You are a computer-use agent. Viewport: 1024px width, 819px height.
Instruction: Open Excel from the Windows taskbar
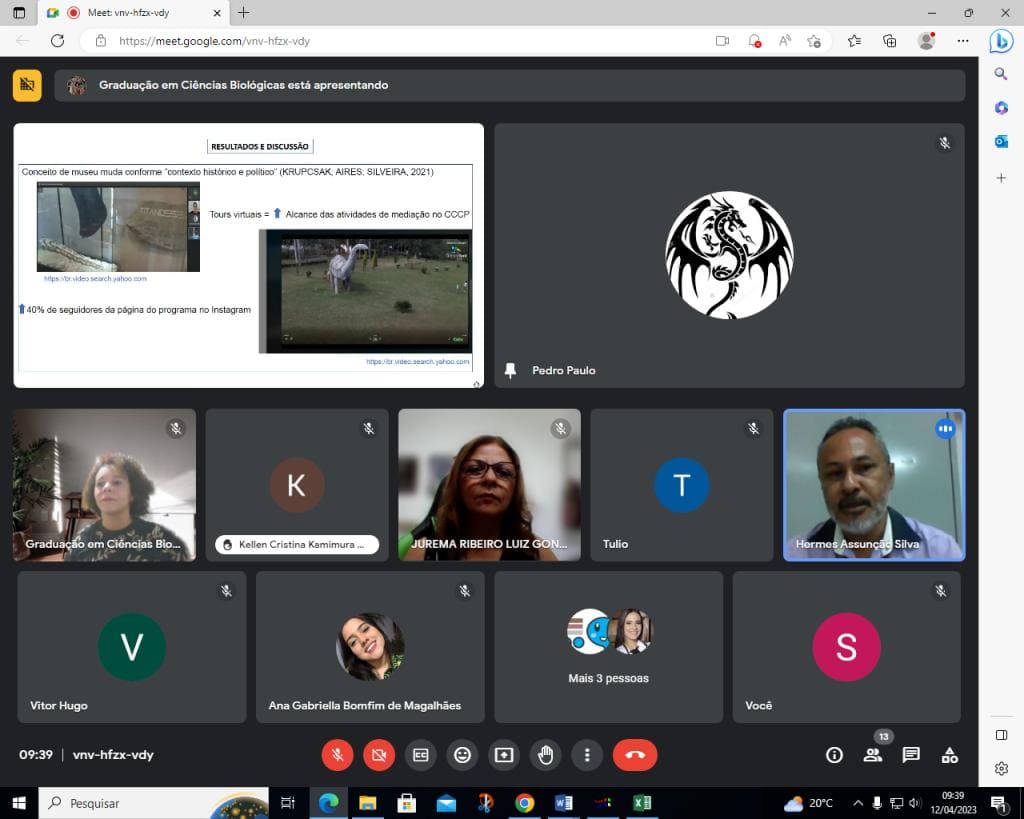pyautogui.click(x=642, y=803)
